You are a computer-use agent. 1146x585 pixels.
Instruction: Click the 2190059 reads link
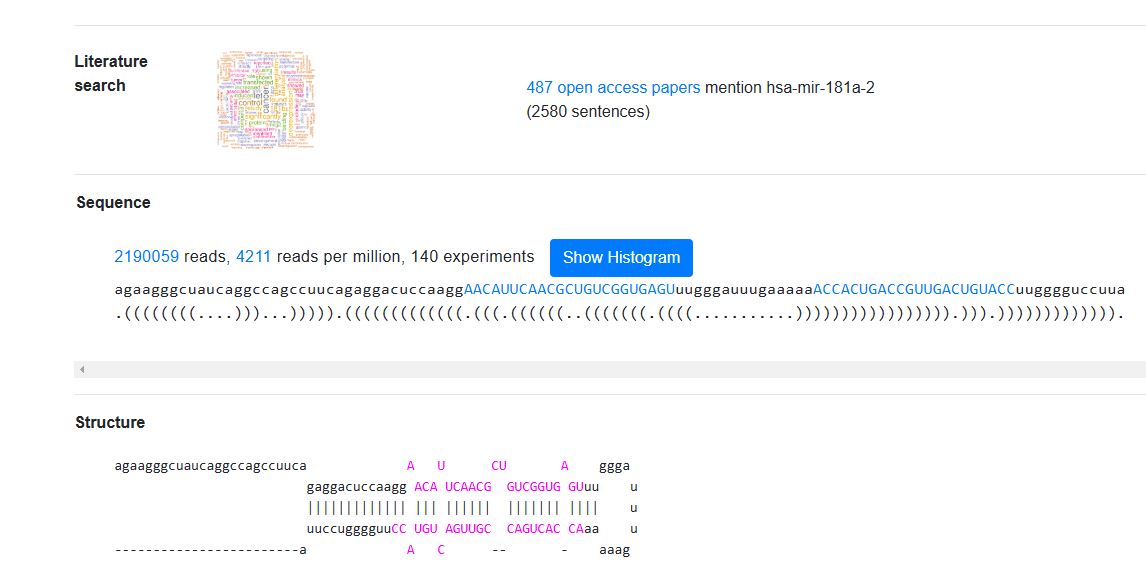click(146, 257)
